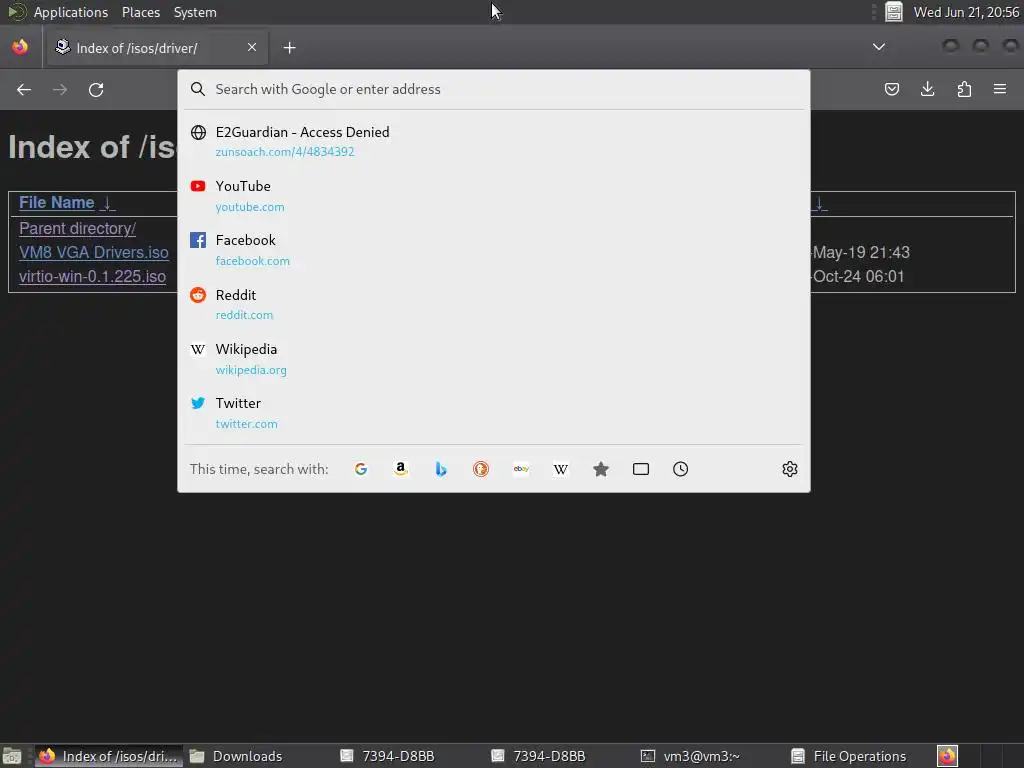Open the panel tray icon beside the clock
This screenshot has height=768, width=1024.
(x=893, y=12)
